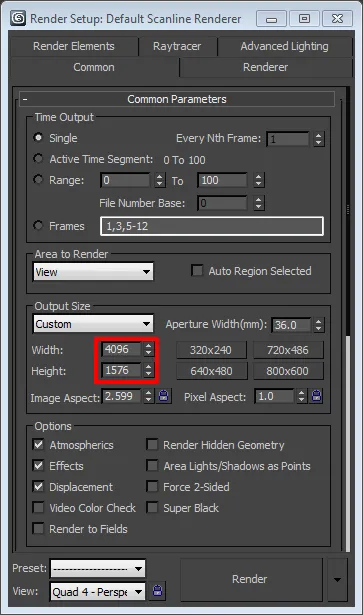The image size is (363, 615).
Task: Switch to the Renderer tab
Action: point(265,67)
